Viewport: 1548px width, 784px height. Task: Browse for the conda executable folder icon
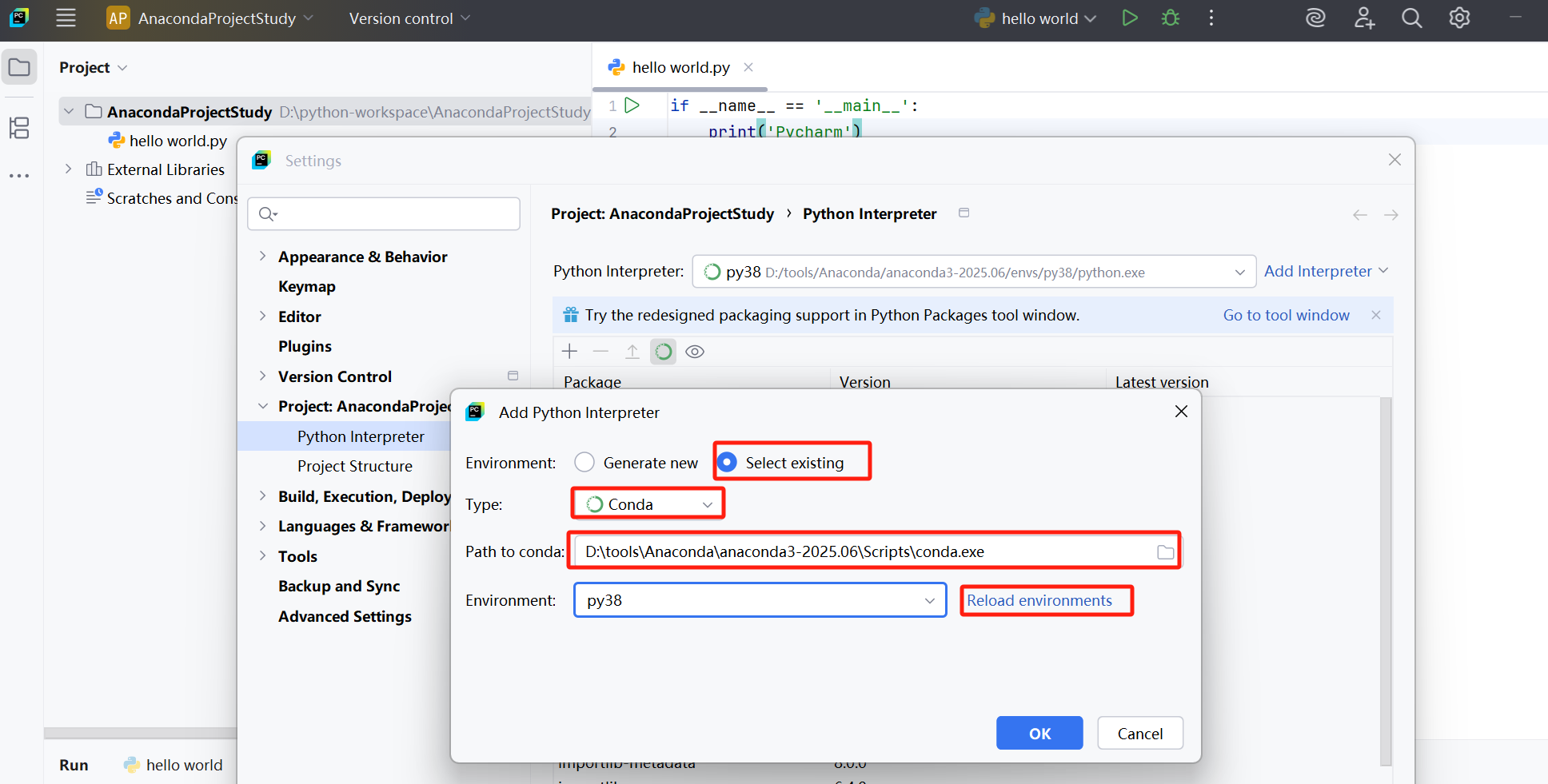tap(1166, 552)
